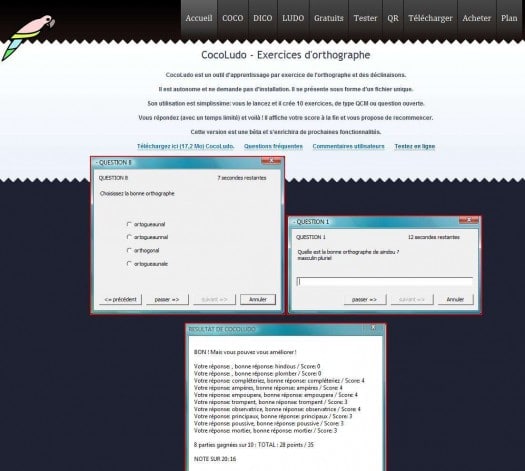Open the Télécharger menu item
This screenshot has width=525, height=471.
click(x=430, y=18)
